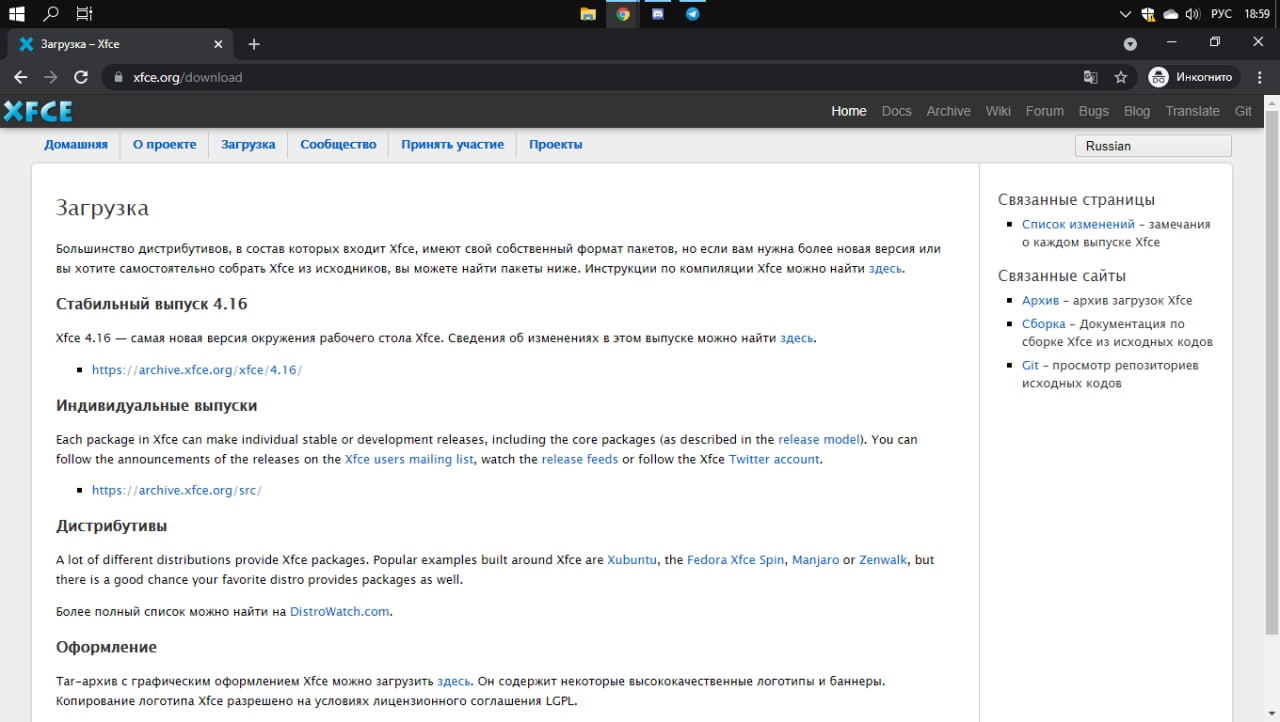1280x722 pixels.
Task: Click здесь link in the 4.16 release paragraph
Action: pyautogui.click(x=797, y=339)
